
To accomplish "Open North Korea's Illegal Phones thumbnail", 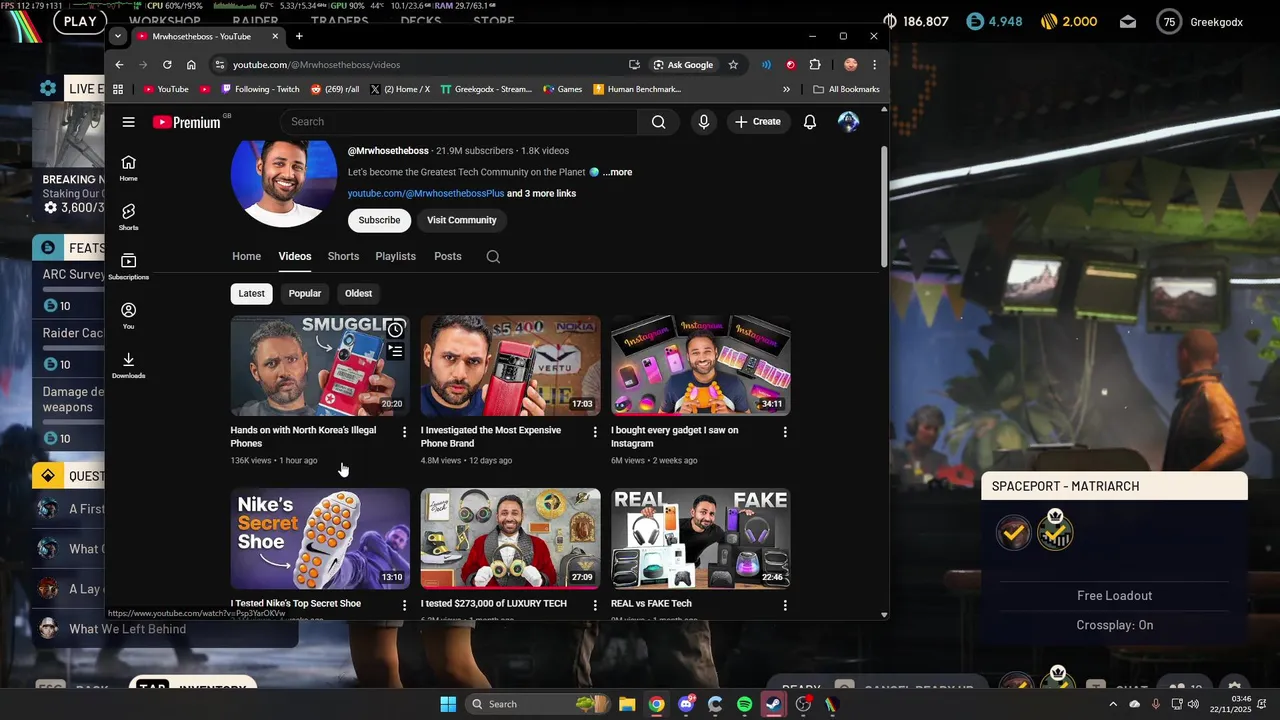I will 320,366.
